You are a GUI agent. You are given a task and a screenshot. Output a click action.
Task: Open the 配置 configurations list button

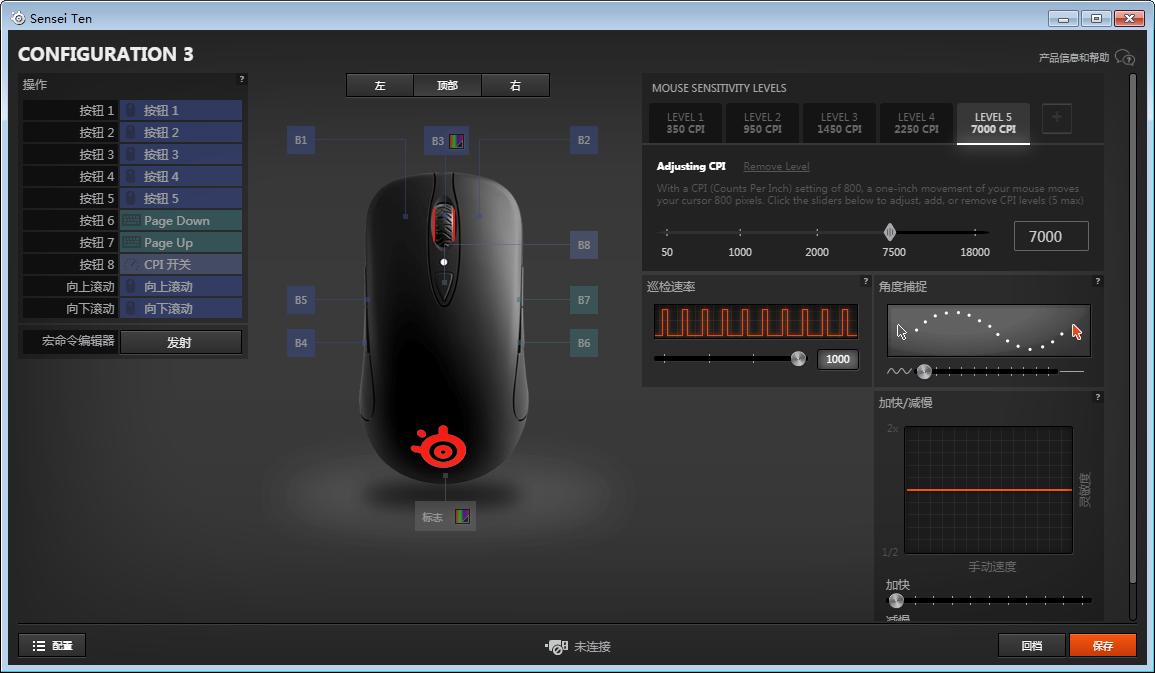[52, 646]
